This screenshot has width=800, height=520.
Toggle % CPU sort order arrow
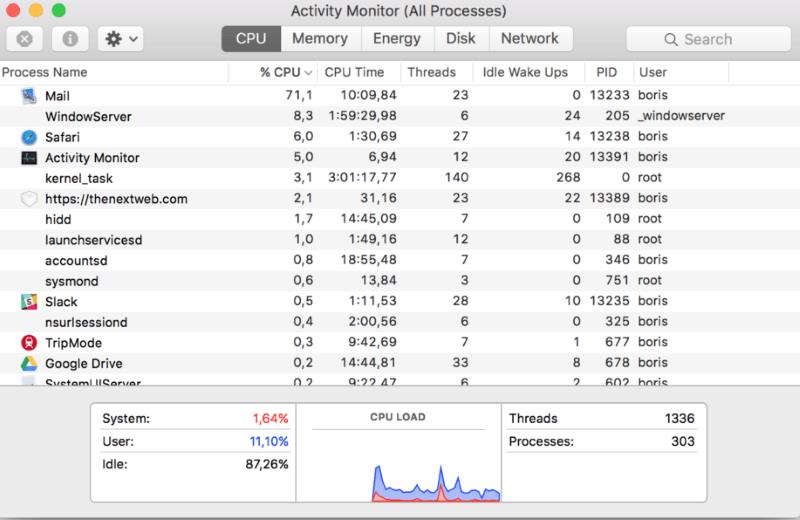click(x=308, y=73)
